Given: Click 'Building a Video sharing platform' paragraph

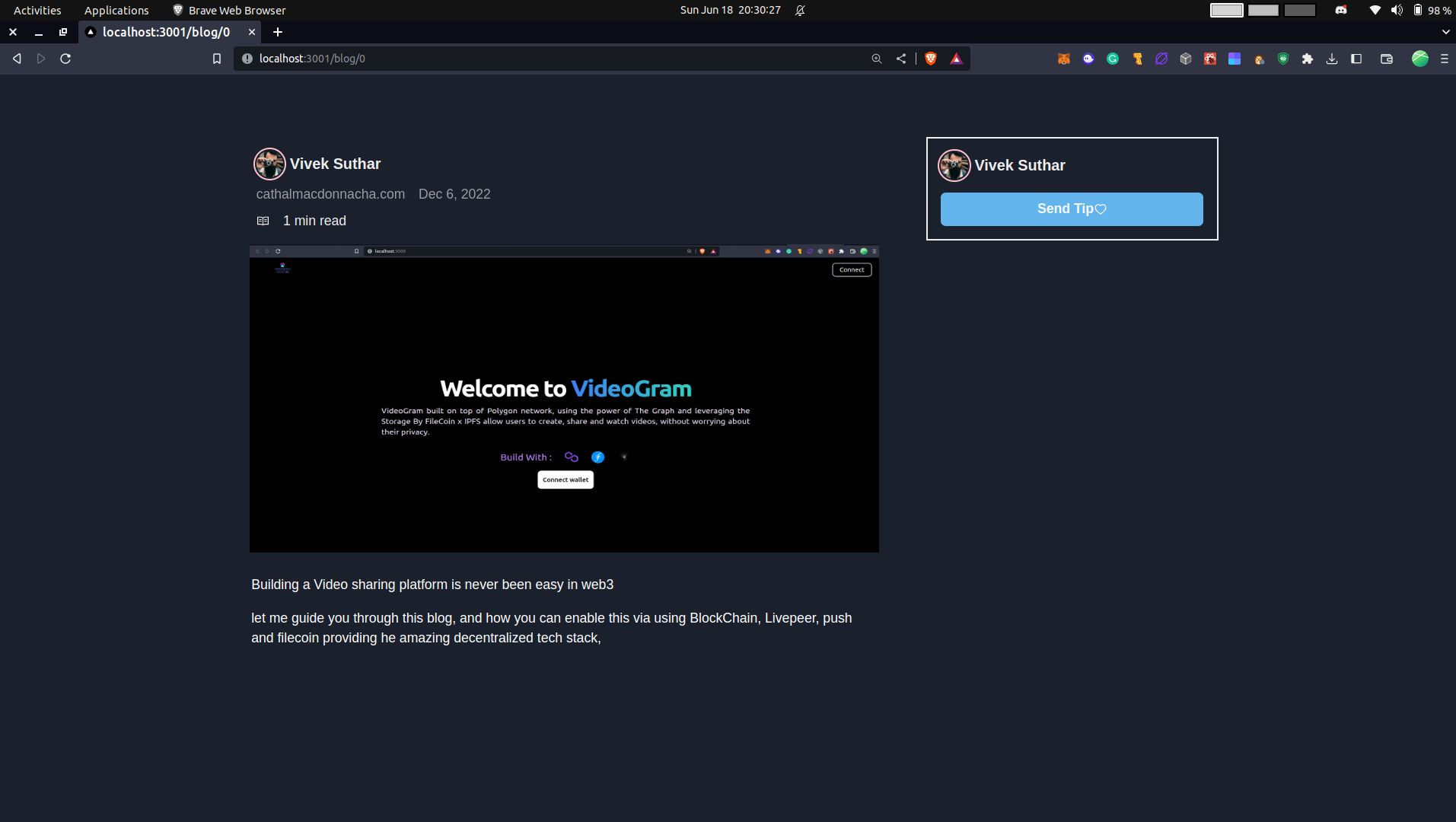Looking at the screenshot, I should pyautogui.click(x=432, y=585).
